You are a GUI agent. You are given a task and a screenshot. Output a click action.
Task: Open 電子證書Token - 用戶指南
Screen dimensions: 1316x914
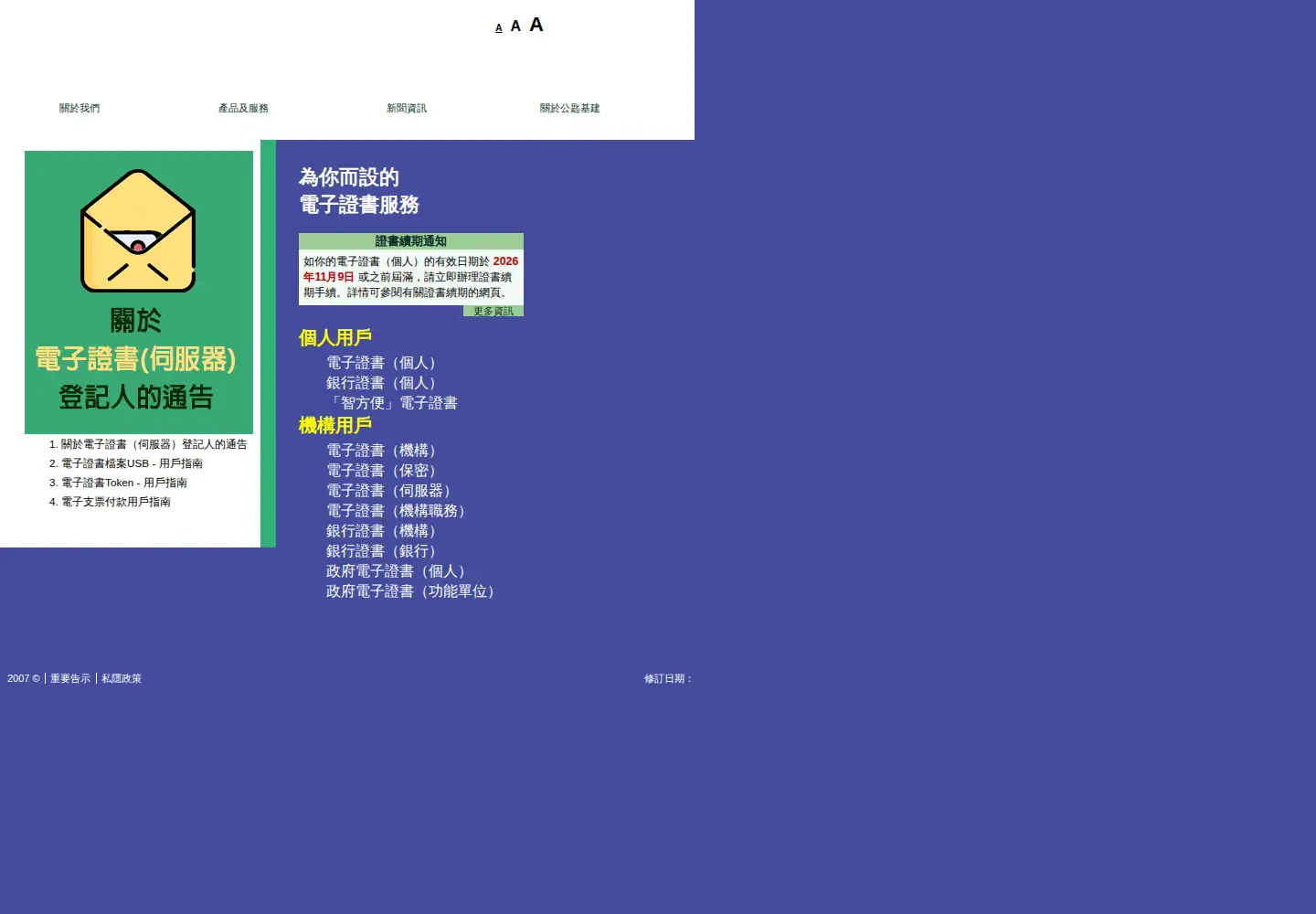tap(124, 483)
